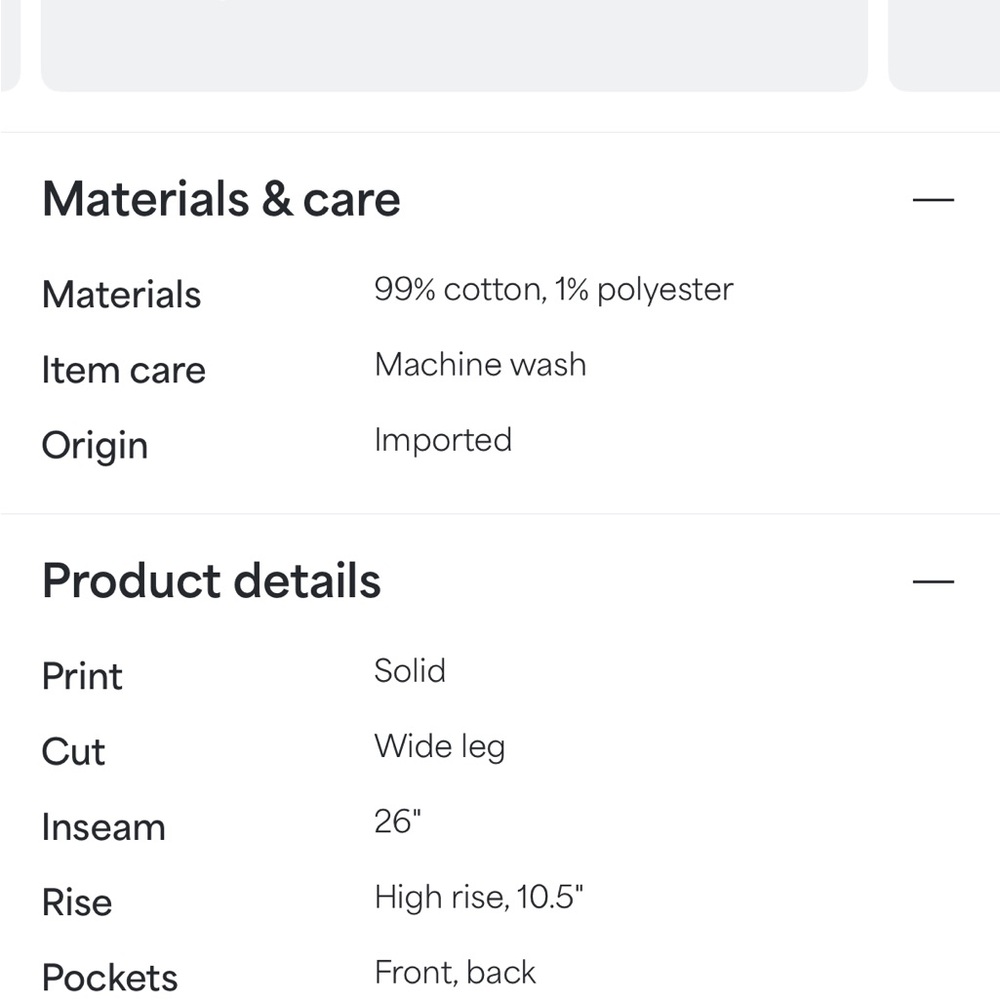1000x1000 pixels.
Task: Click the 26" inseam value
Action: point(397,821)
